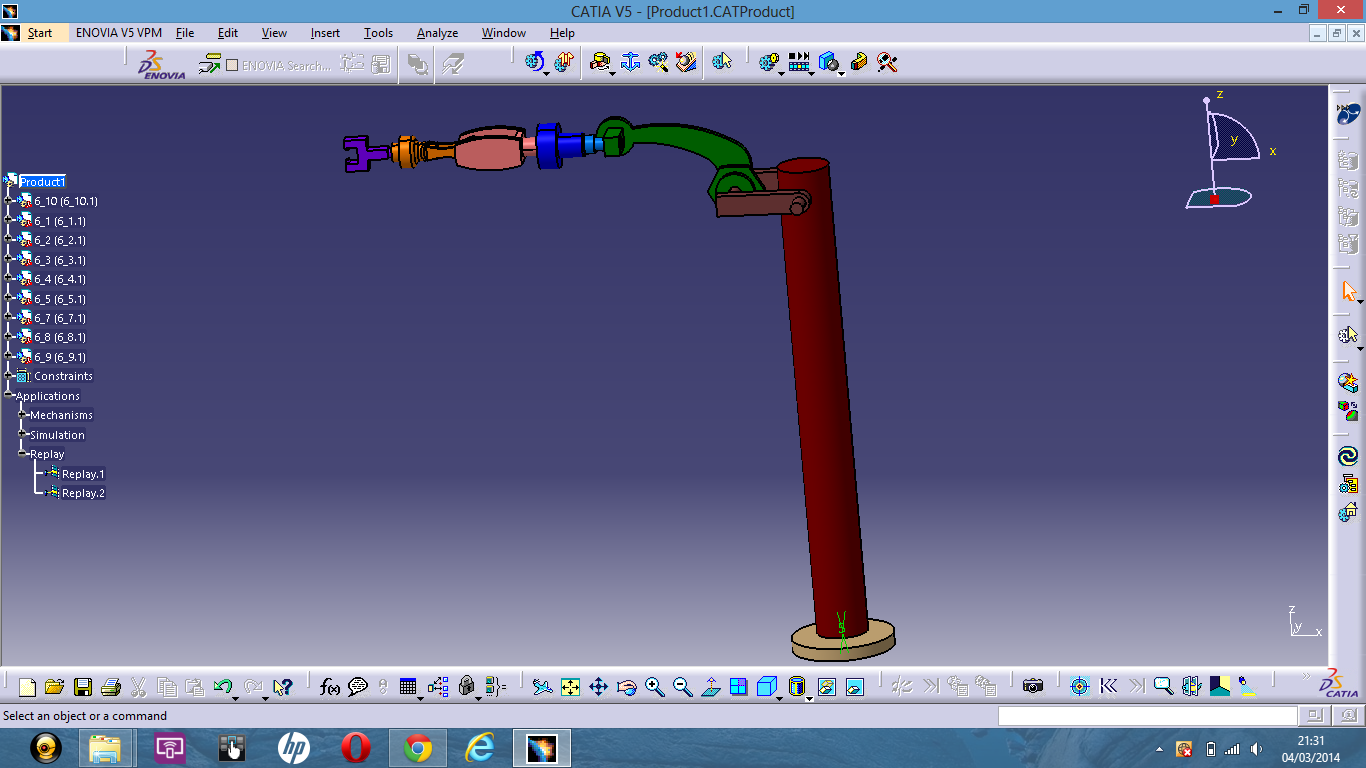Viewport: 1366px width, 768px height.
Task: Click the hammer and wrench tools icon
Action: coord(887,63)
